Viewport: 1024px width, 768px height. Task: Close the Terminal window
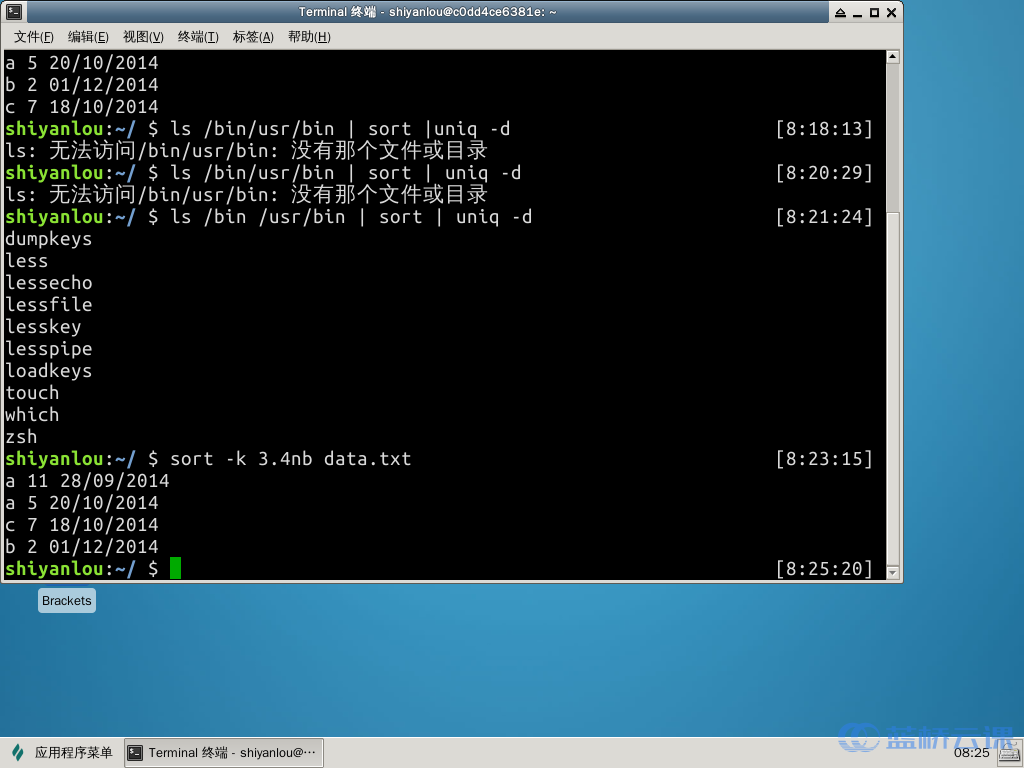891,12
